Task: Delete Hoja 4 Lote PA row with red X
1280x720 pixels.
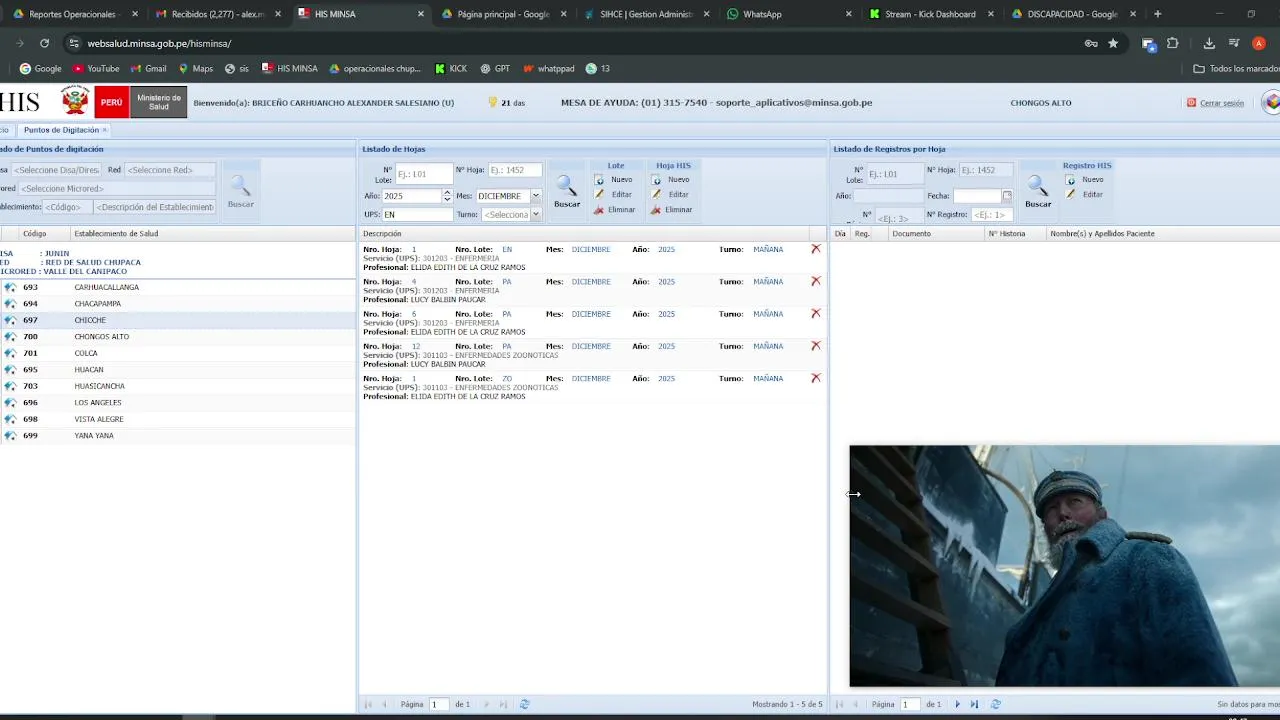Action: click(x=816, y=281)
